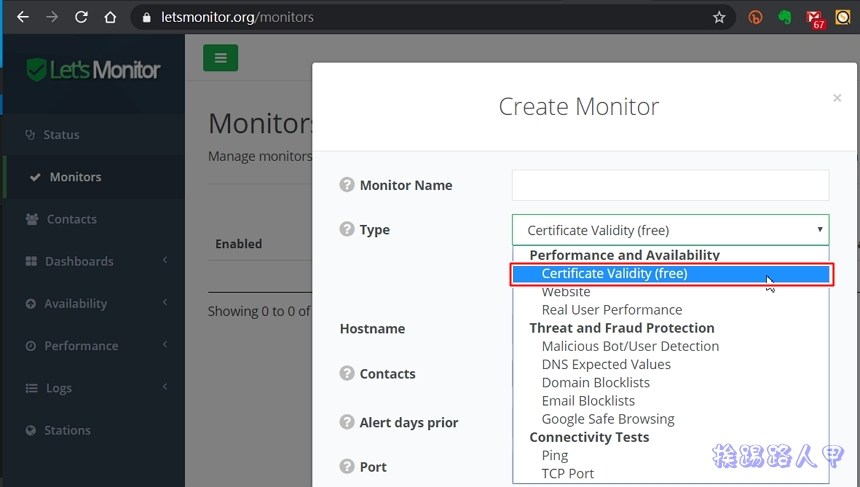This screenshot has width=860, height=487.
Task: Choose Google Safe Browsing option
Action: point(607,419)
